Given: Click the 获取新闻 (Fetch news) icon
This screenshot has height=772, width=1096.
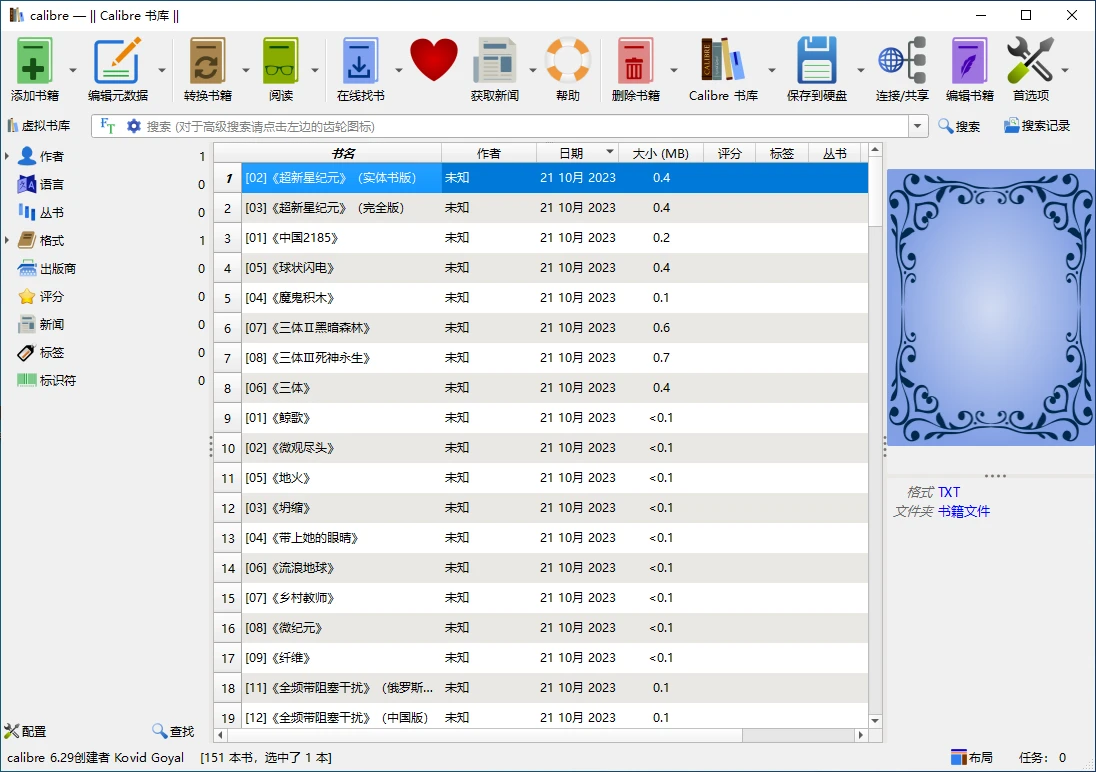Looking at the screenshot, I should pos(497,60).
